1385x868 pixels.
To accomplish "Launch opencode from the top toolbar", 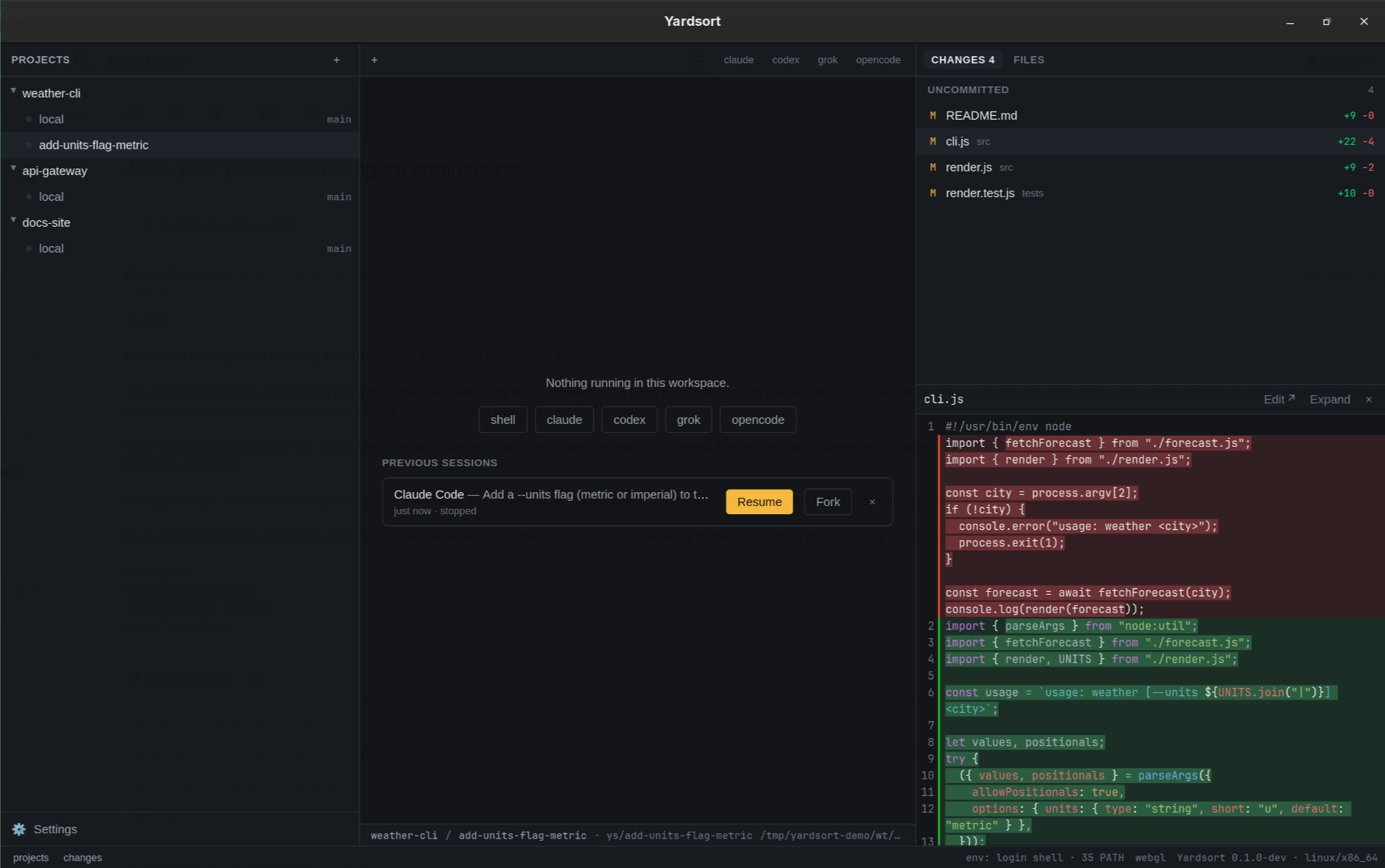I will tap(878, 60).
